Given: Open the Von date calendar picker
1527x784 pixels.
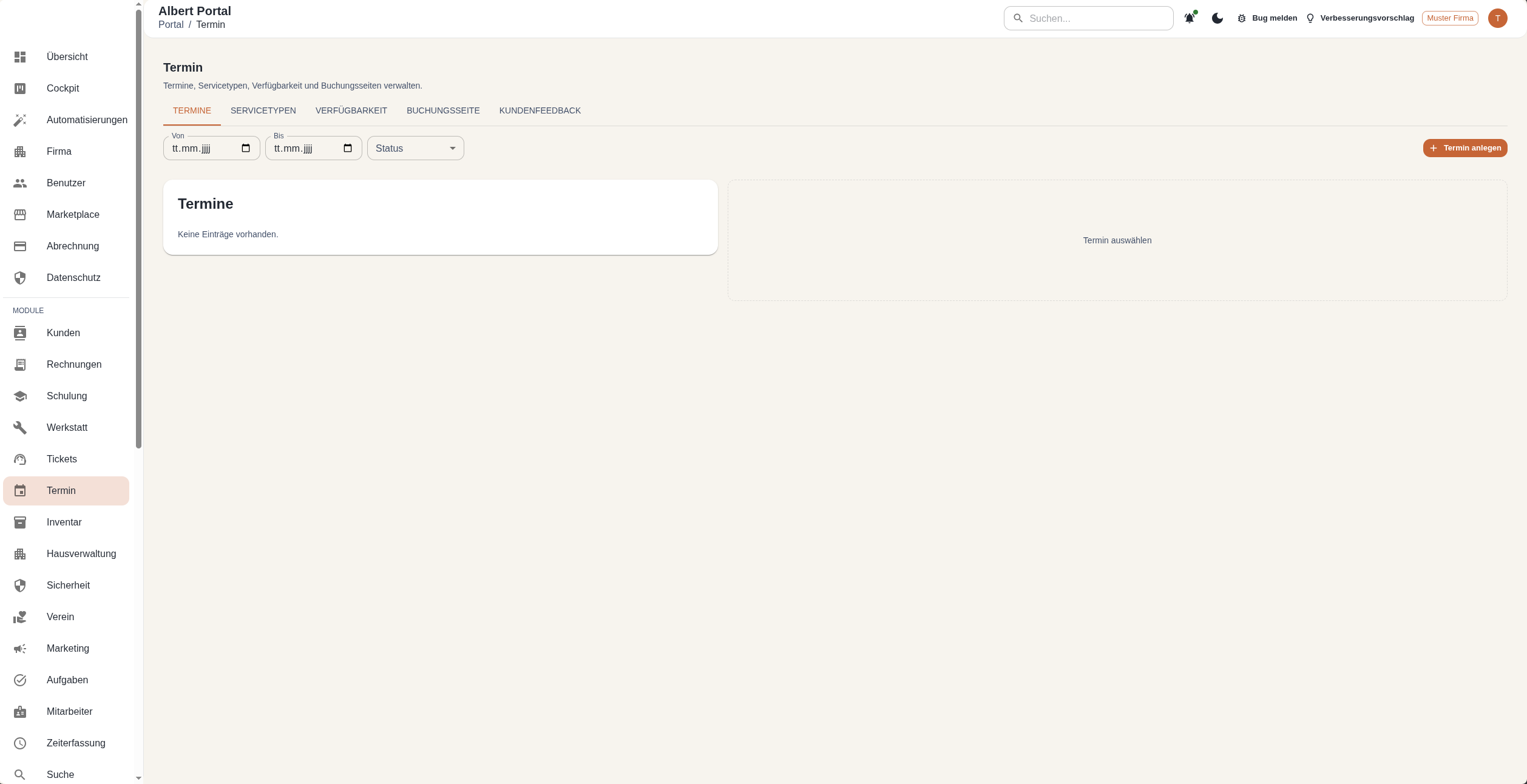Looking at the screenshot, I should [x=246, y=148].
